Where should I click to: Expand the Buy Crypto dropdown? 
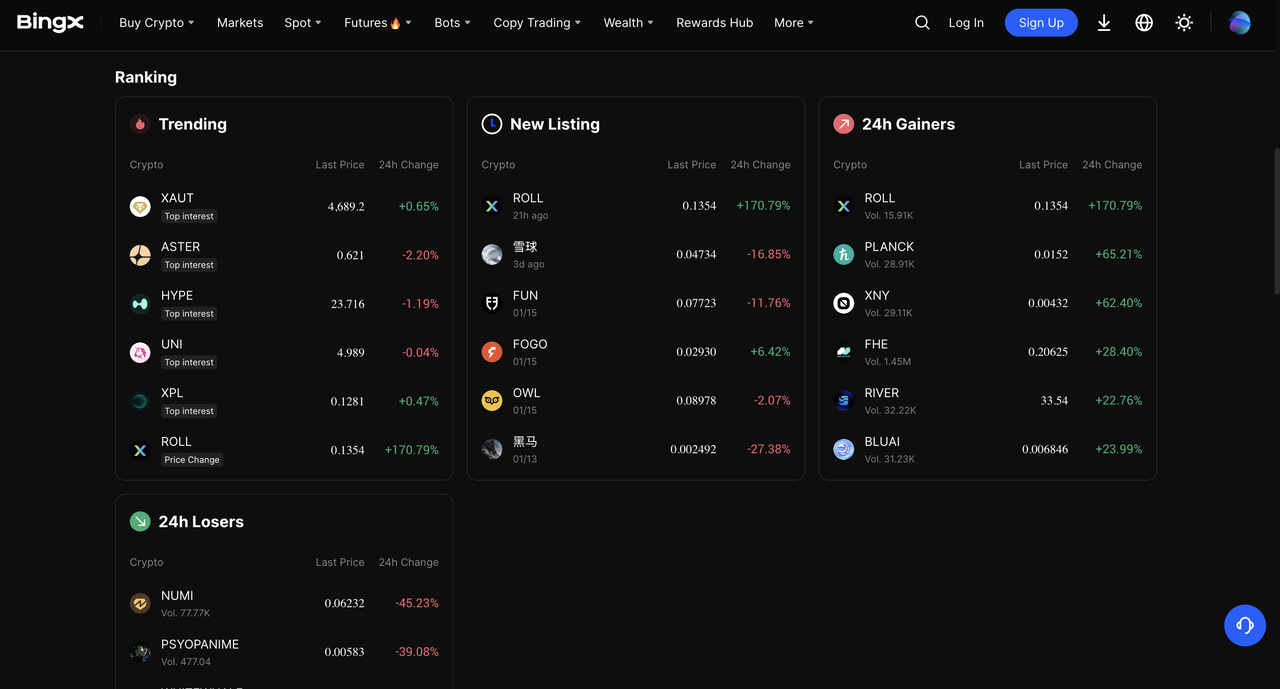point(156,23)
